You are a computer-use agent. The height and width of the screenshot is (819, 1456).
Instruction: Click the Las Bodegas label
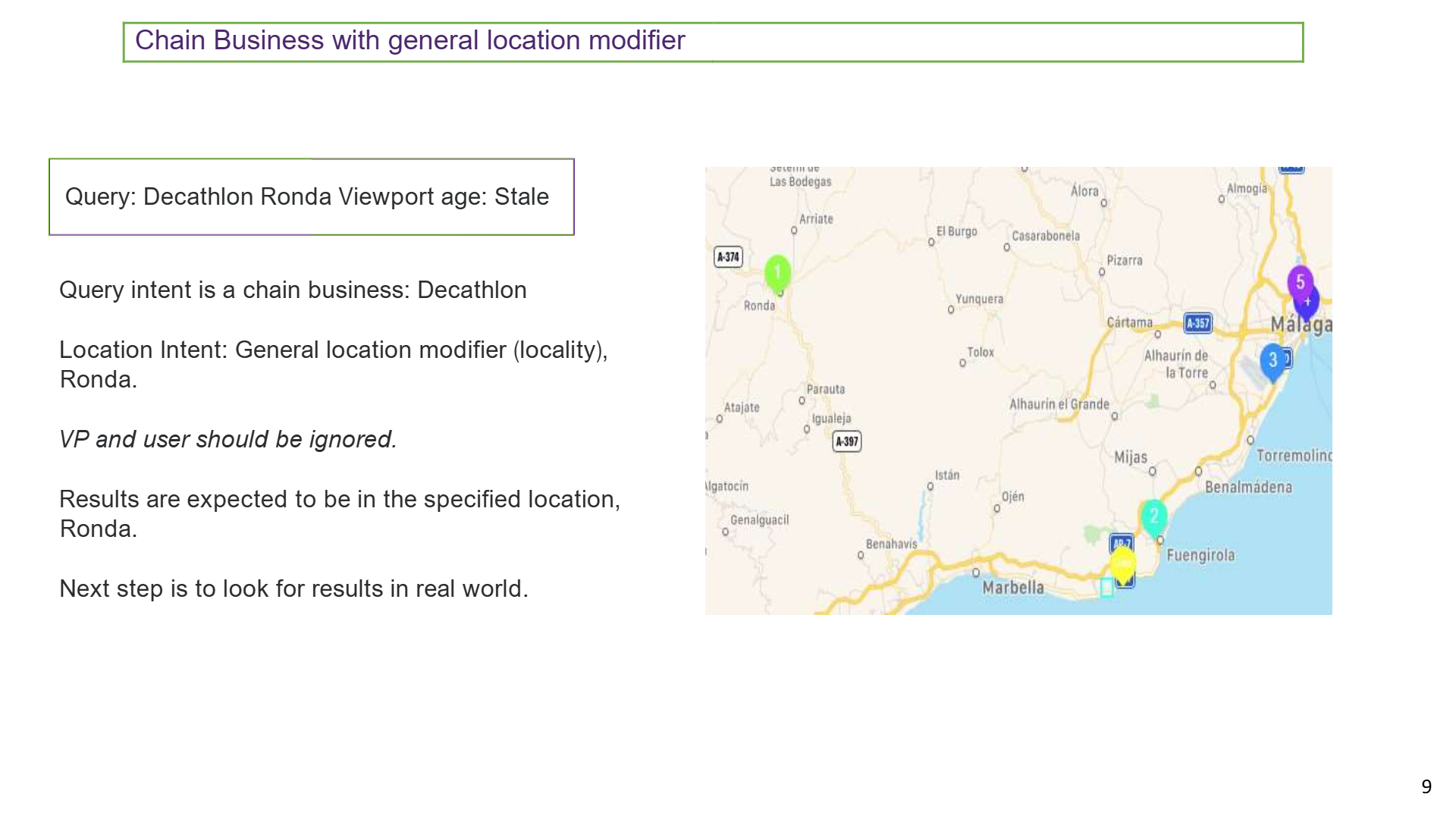tap(800, 182)
